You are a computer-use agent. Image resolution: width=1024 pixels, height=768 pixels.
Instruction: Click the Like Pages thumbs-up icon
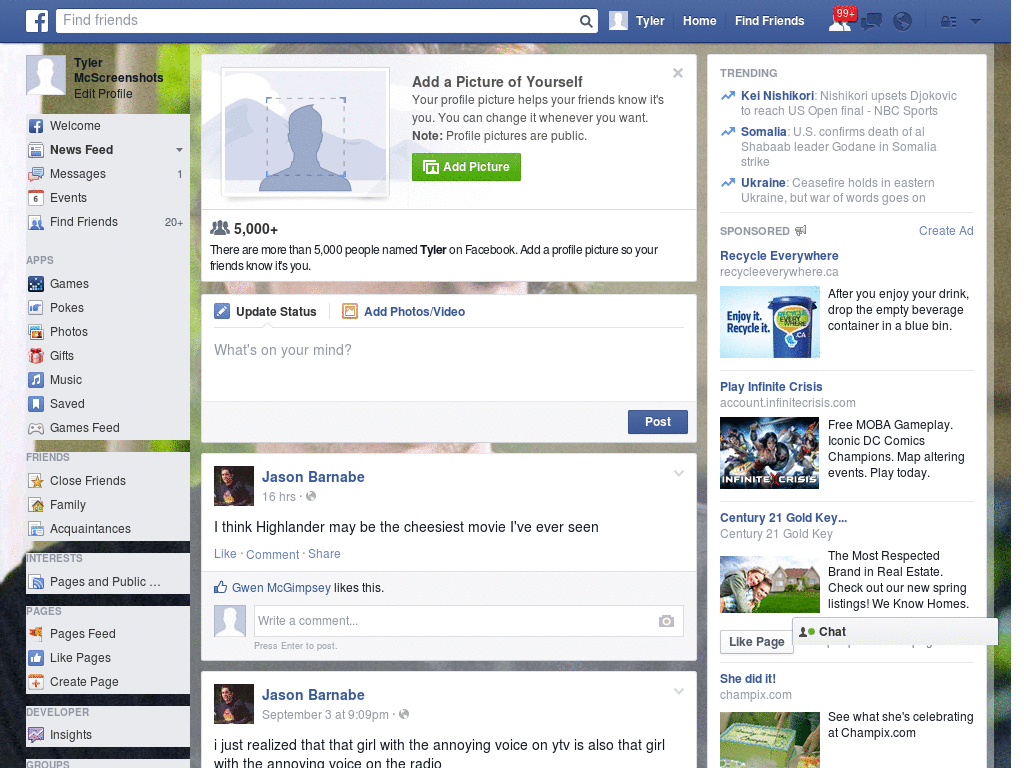click(36, 658)
